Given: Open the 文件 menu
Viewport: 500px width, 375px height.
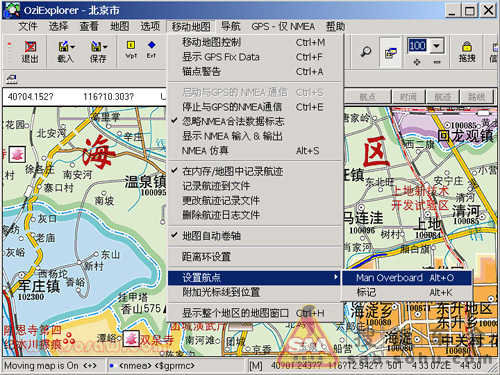Looking at the screenshot, I should pos(28,26).
